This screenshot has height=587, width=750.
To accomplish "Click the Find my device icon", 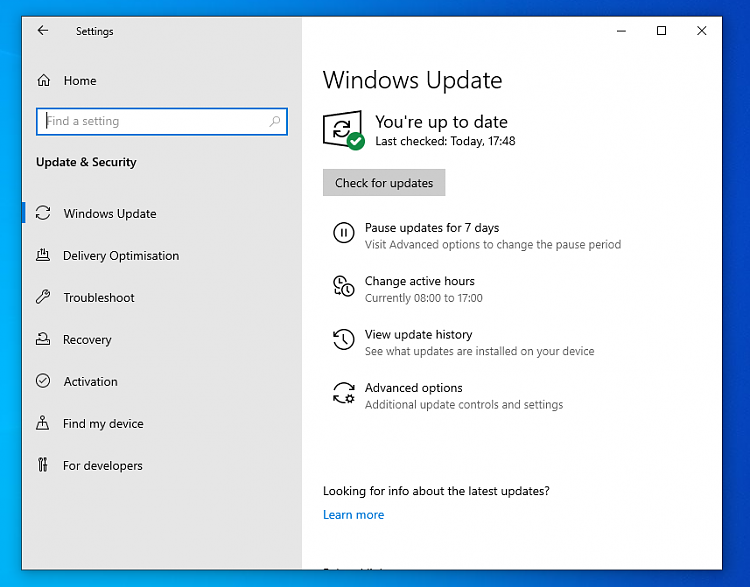I will coord(43,423).
